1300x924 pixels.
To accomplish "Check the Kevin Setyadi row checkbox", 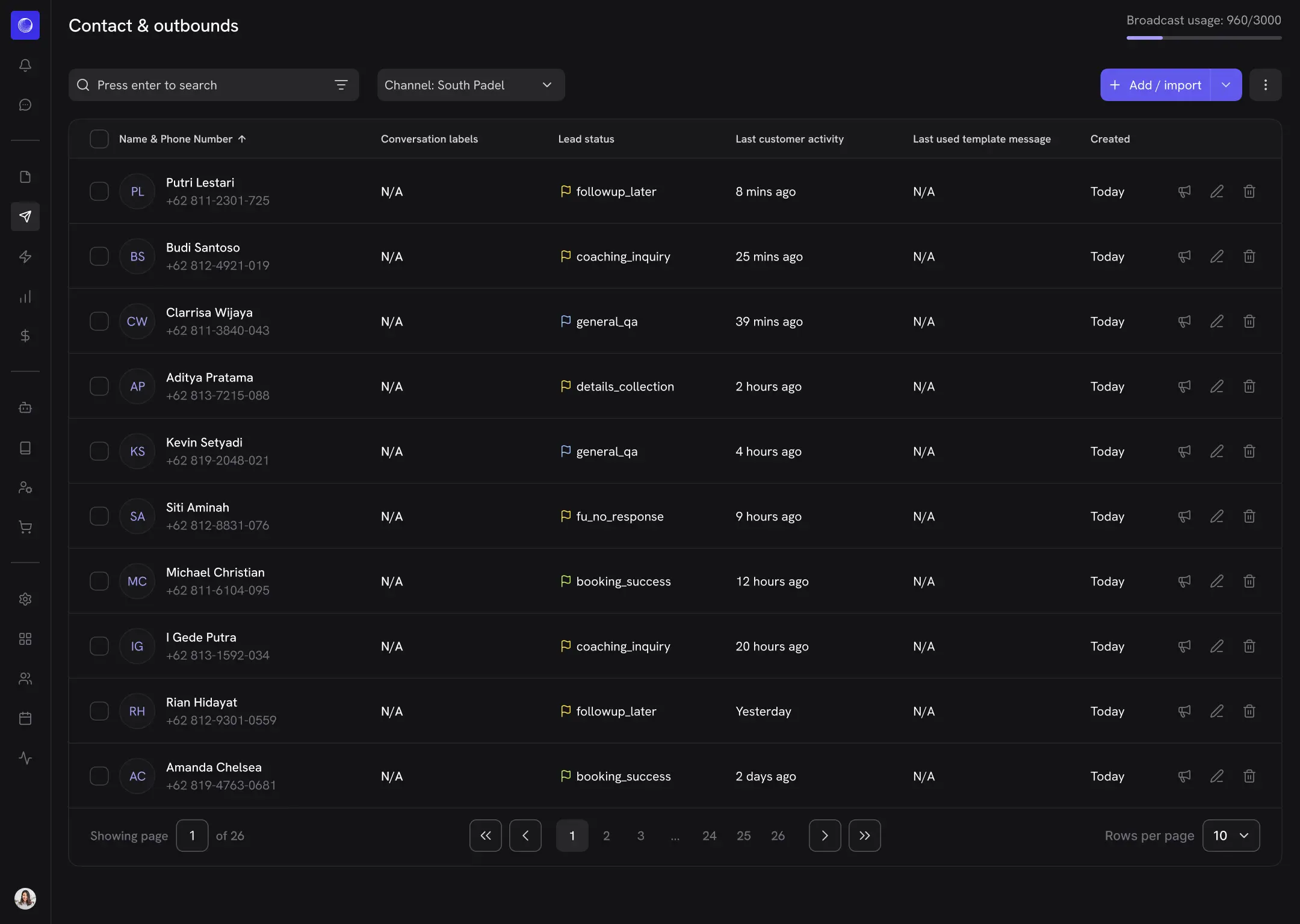I will (99, 451).
